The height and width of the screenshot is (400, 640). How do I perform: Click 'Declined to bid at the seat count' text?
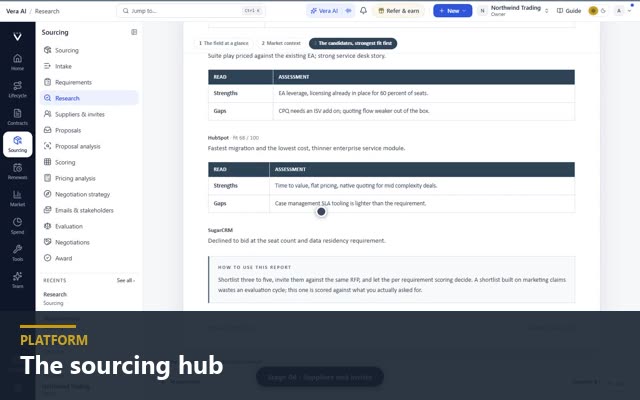click(x=296, y=241)
